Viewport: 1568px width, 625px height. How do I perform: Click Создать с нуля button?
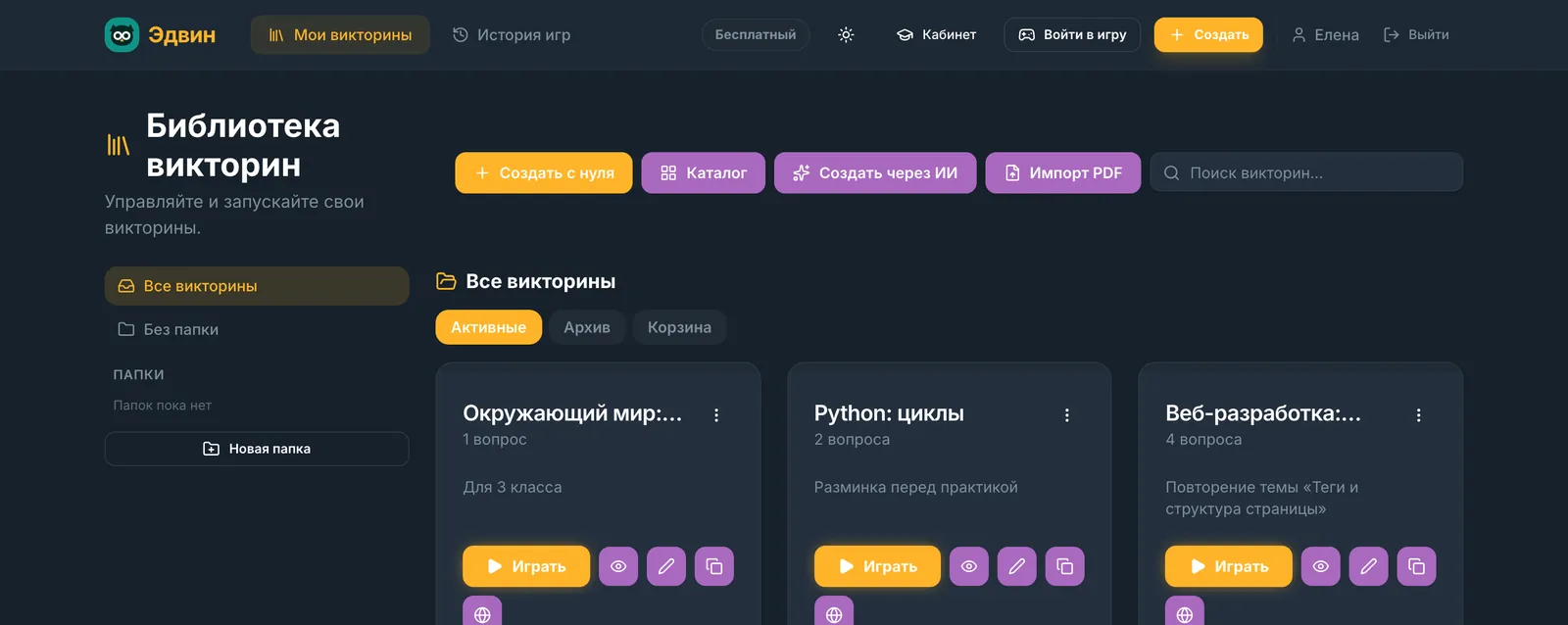point(544,172)
